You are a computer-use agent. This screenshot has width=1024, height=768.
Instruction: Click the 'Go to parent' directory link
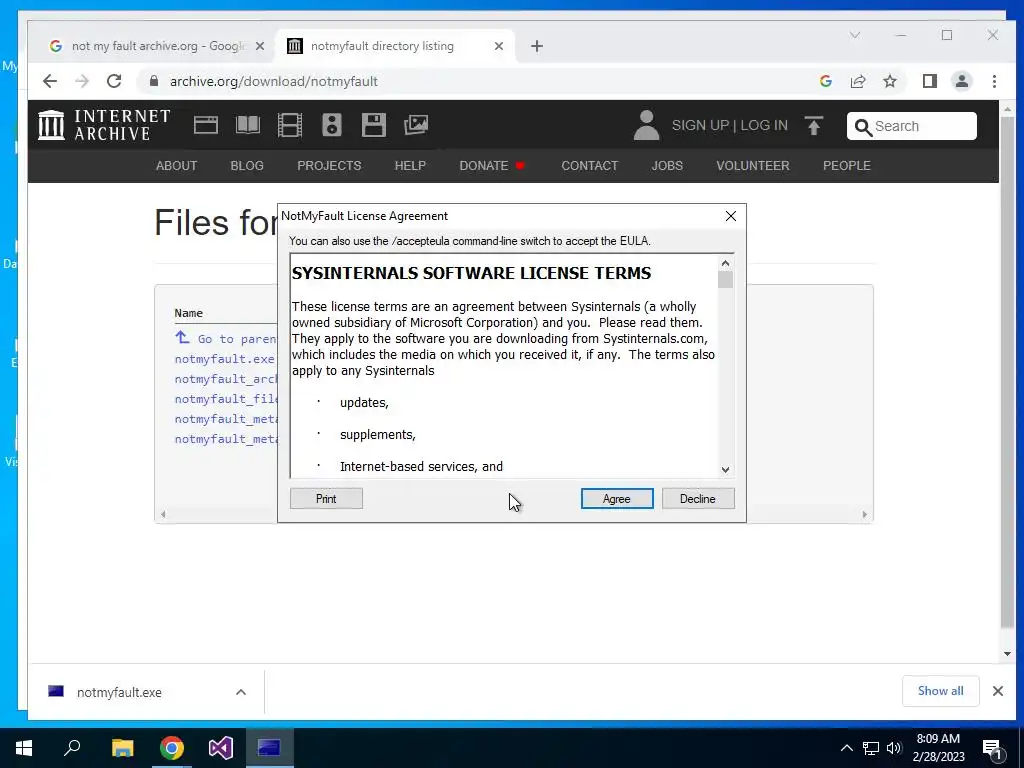(226, 338)
